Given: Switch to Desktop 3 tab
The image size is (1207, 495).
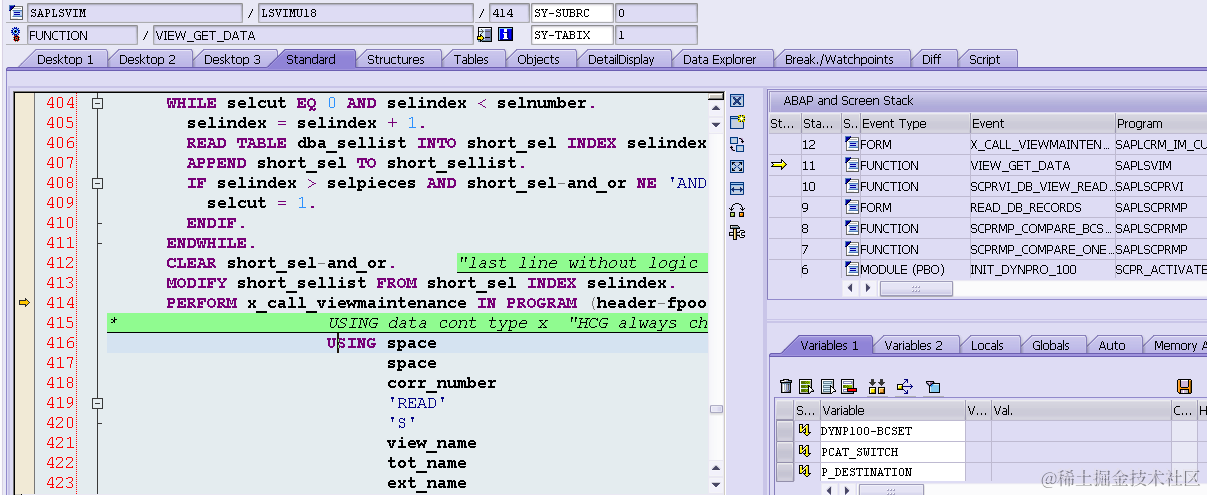Looking at the screenshot, I should [x=232, y=59].
